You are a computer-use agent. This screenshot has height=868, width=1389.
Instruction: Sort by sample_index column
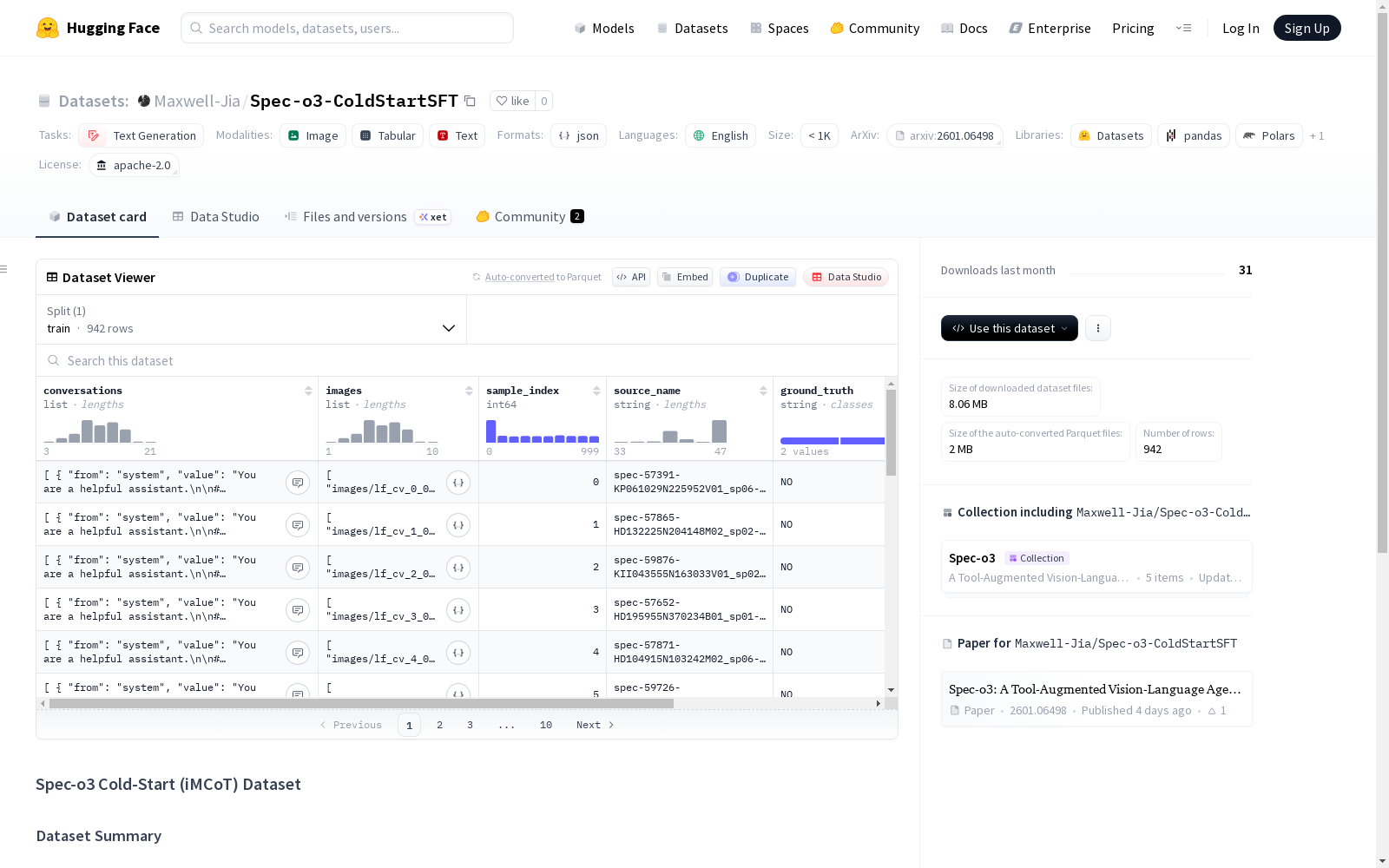pyautogui.click(x=596, y=391)
